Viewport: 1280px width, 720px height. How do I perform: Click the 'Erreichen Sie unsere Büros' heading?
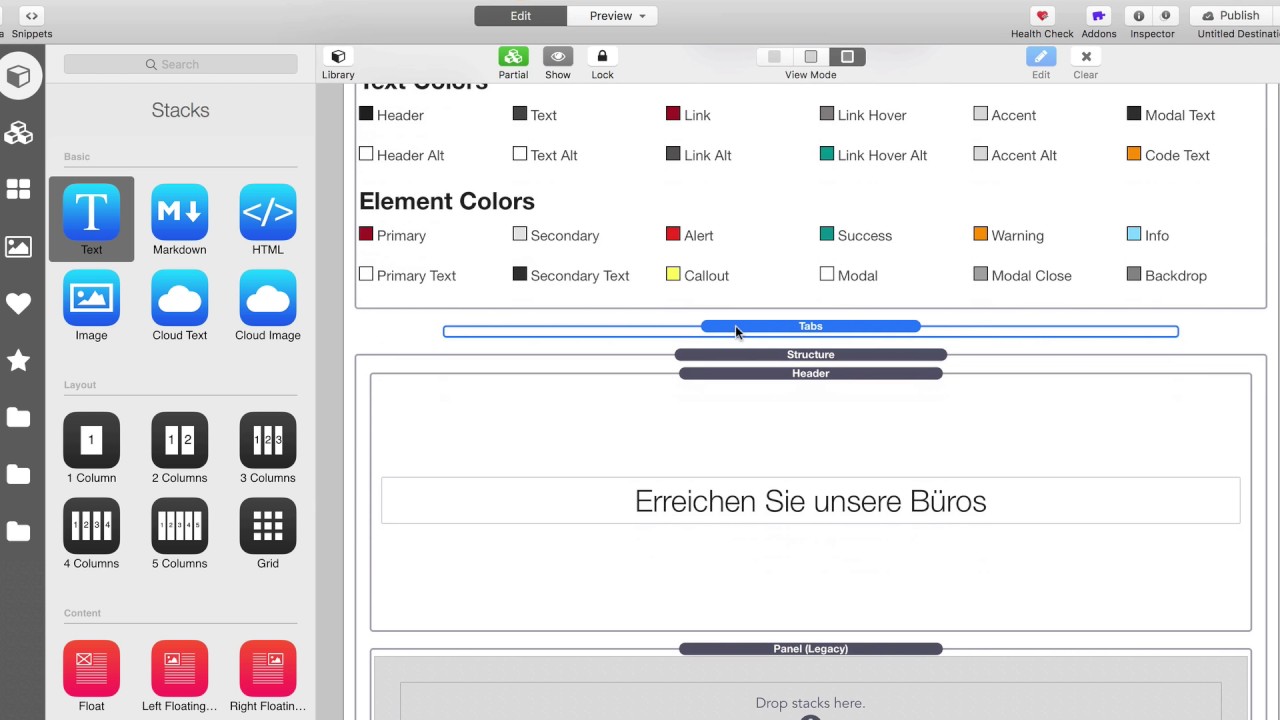click(x=811, y=501)
